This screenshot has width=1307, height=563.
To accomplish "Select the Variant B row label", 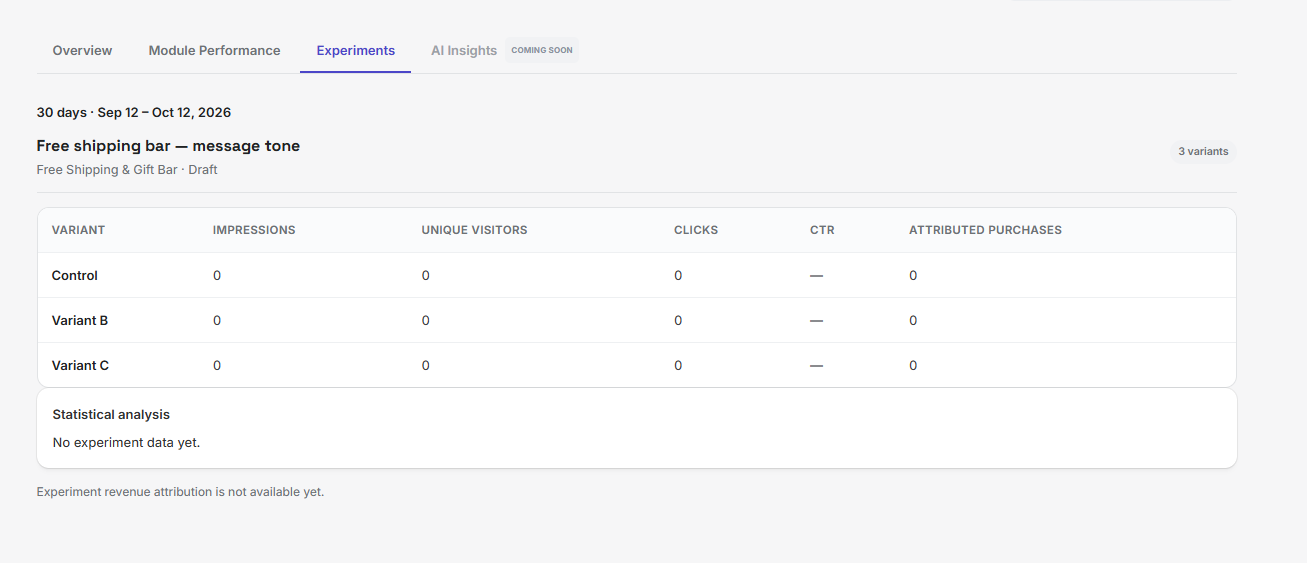I will [x=80, y=320].
